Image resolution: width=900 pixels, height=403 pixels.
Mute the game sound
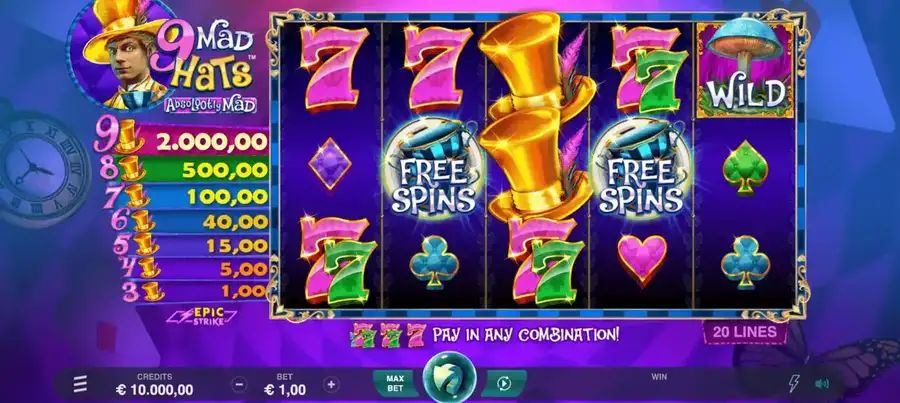(822, 383)
